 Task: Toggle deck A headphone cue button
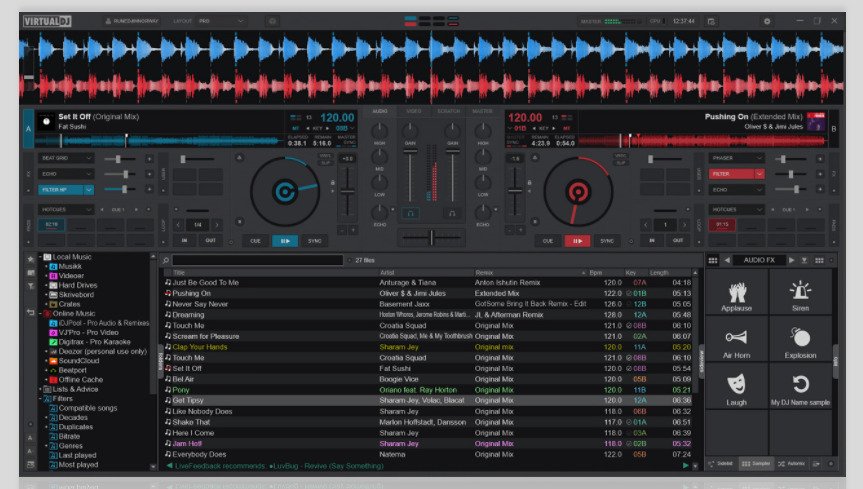pyautogui.click(x=411, y=213)
